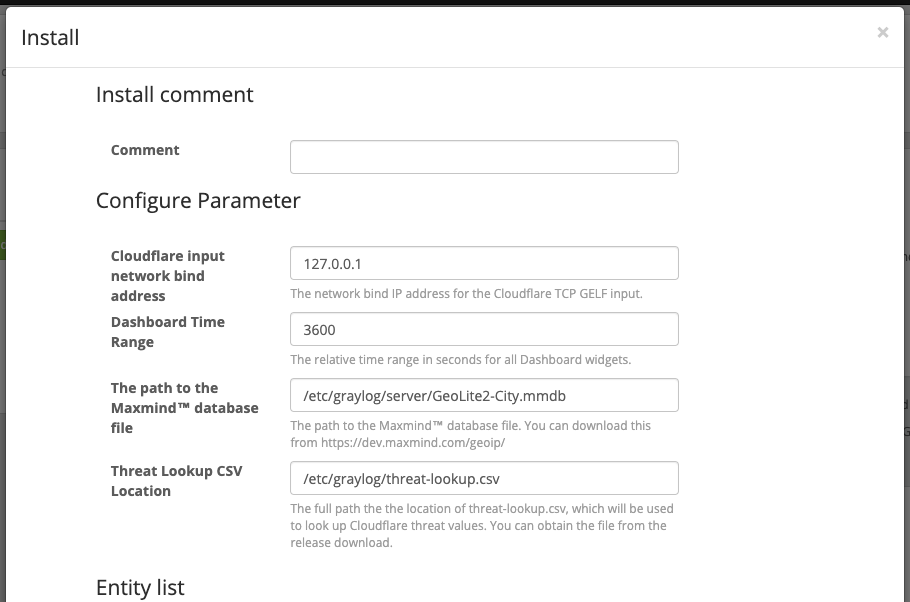Click the Configure Parameter section heading

click(x=197, y=200)
